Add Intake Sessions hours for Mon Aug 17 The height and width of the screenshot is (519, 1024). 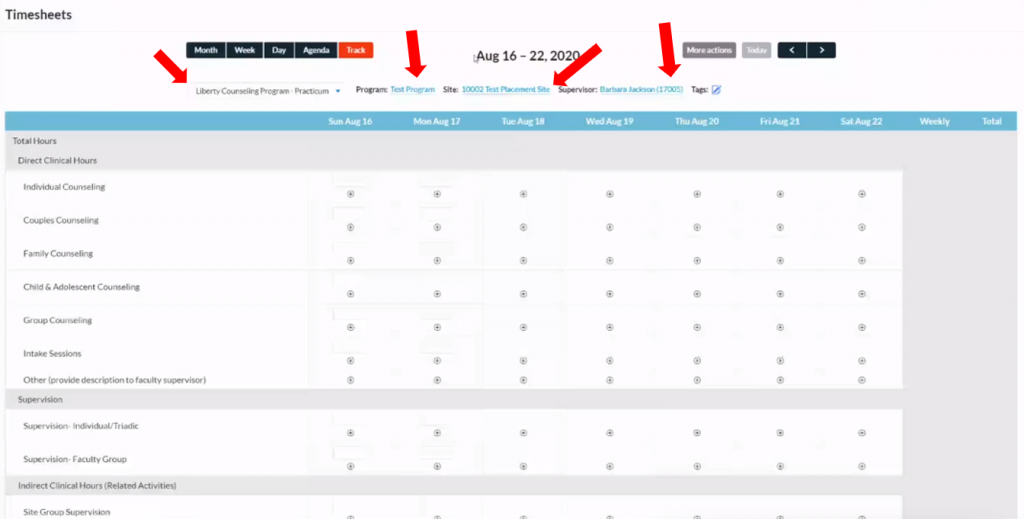coord(437,360)
